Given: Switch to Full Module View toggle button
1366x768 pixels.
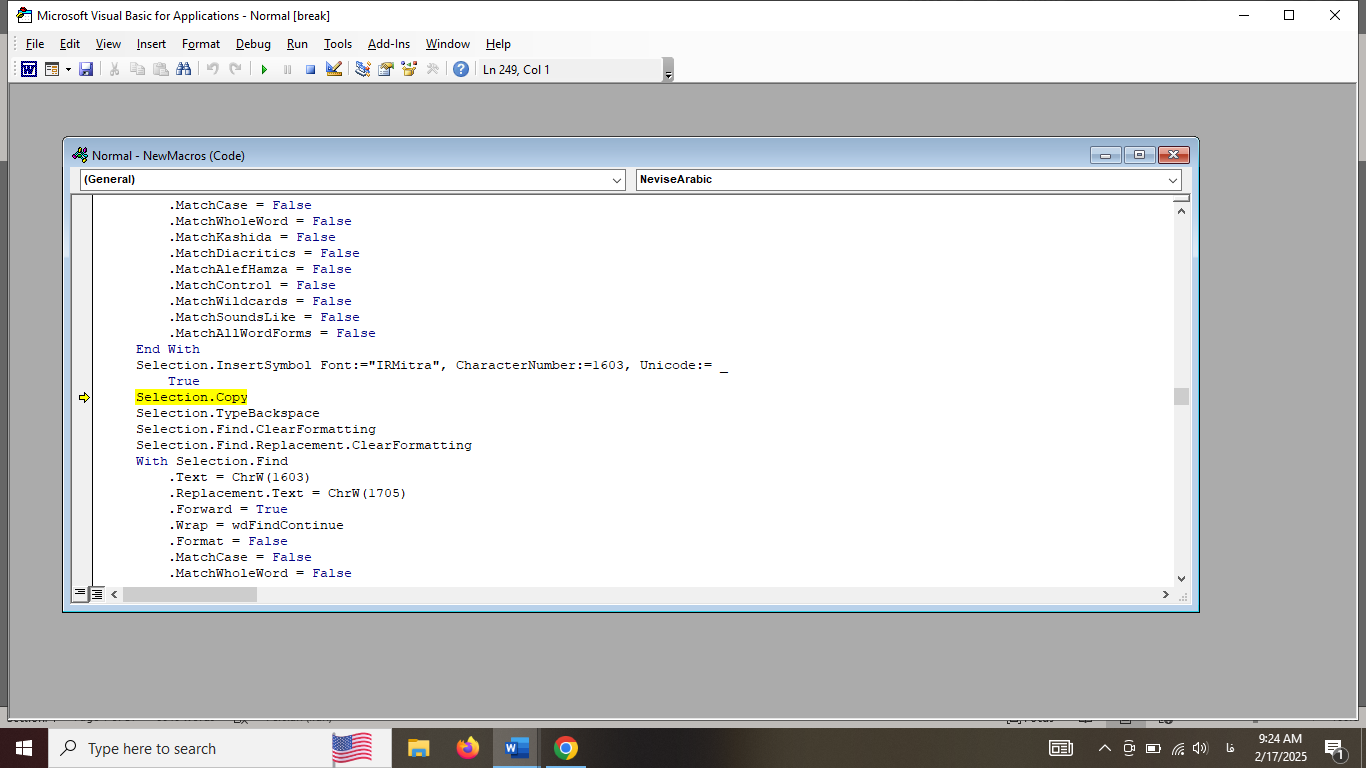Looking at the screenshot, I should [97, 594].
